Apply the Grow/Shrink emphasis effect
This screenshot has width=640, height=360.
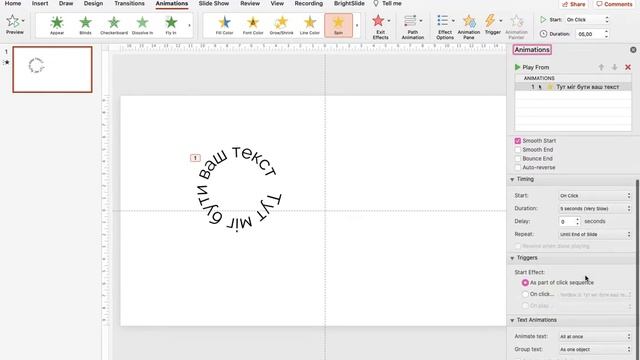point(281,25)
